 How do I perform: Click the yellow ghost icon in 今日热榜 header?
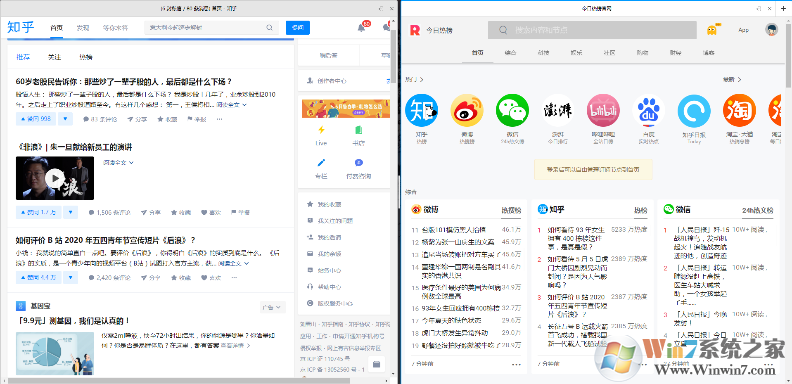(x=712, y=30)
